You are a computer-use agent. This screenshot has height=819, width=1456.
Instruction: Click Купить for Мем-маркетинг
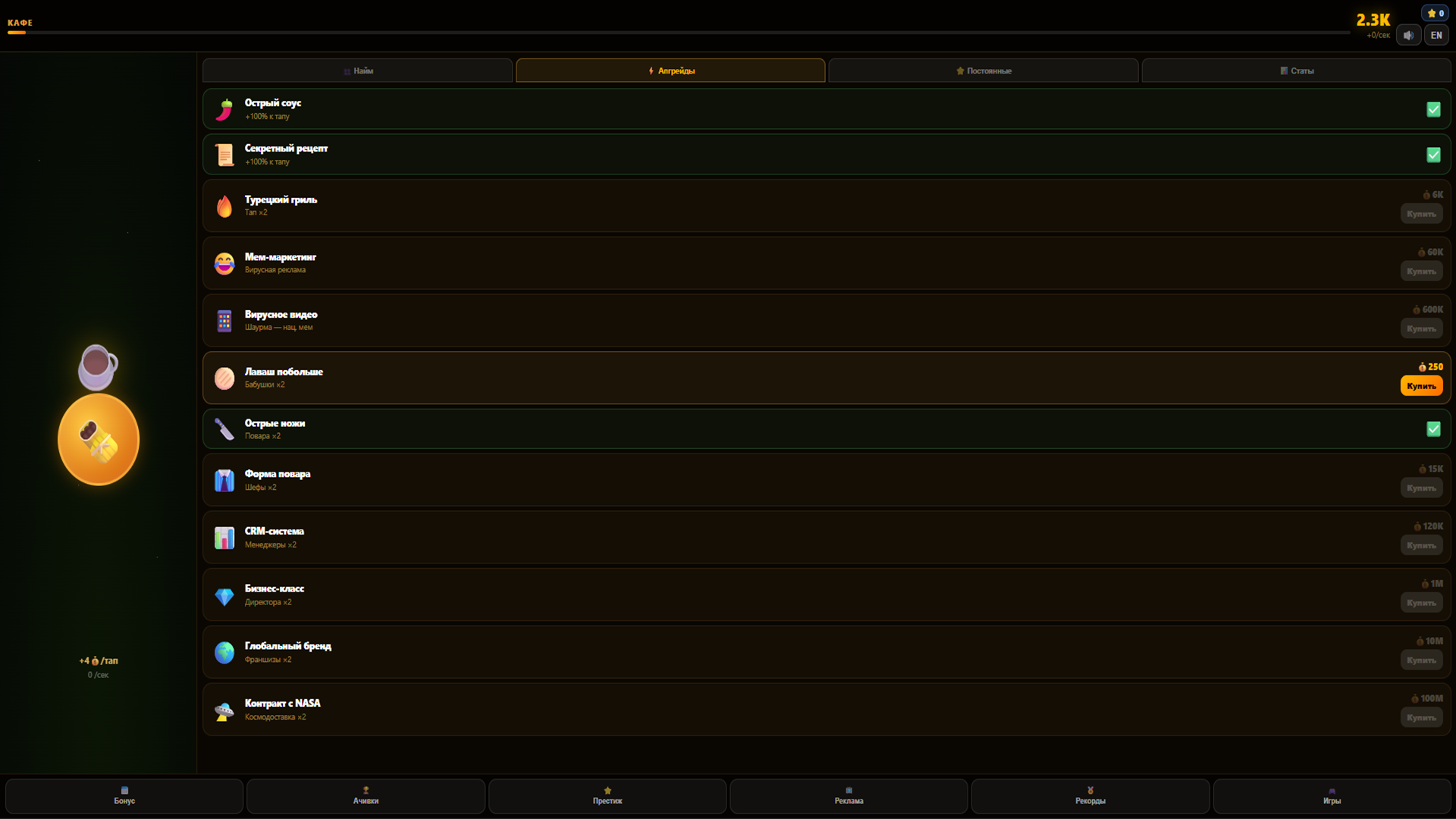click(x=1421, y=271)
